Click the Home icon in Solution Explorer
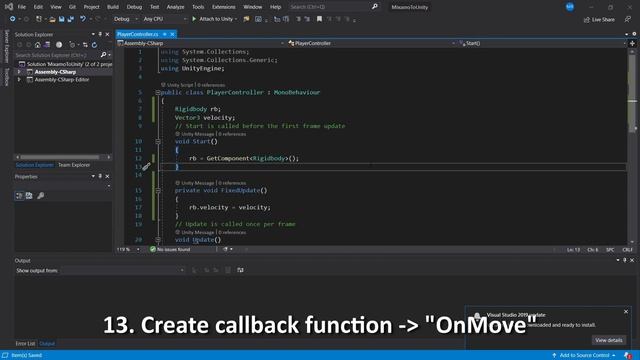The width and height of the screenshot is (640, 360). pyautogui.click(x=38, y=44)
